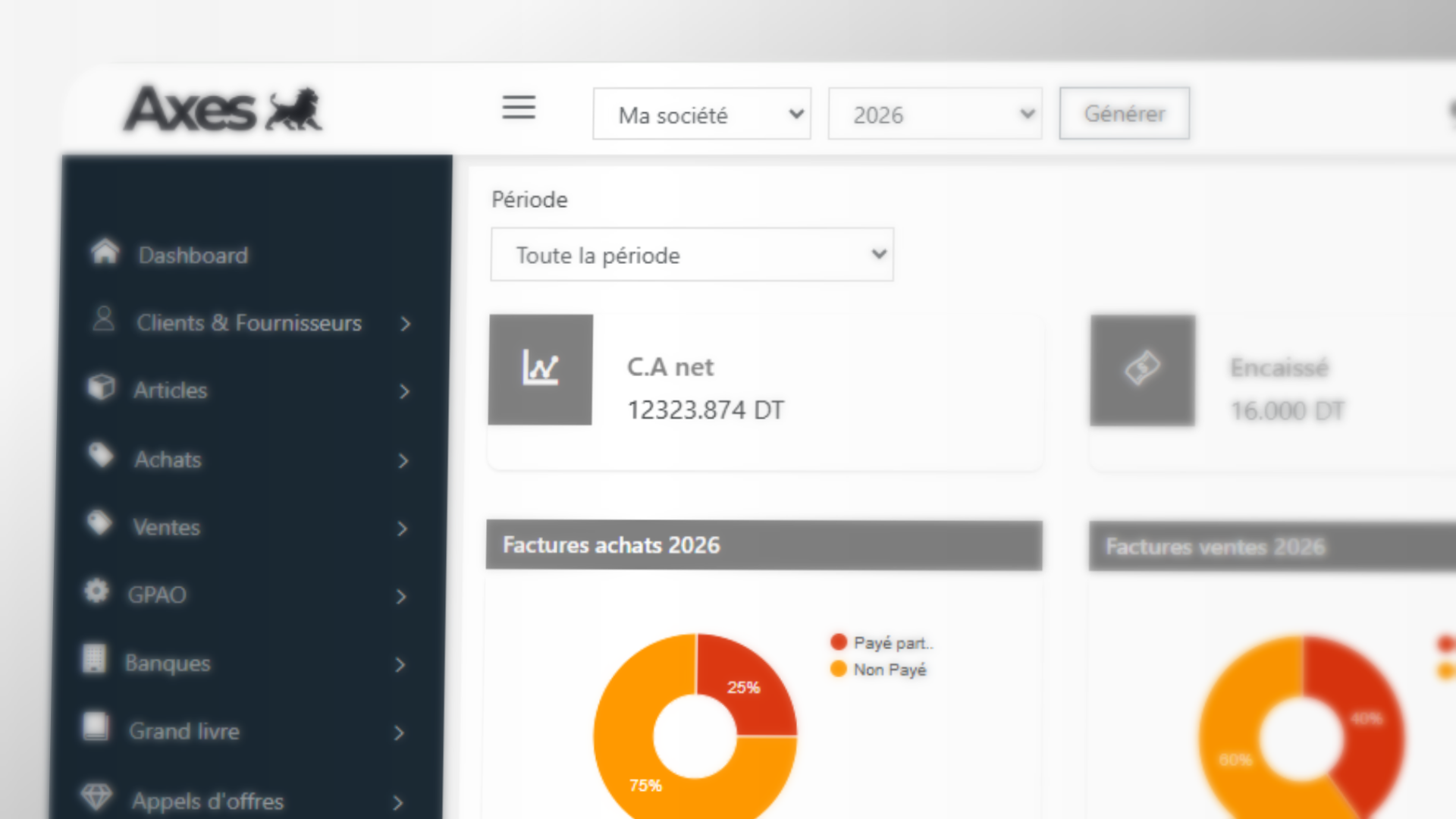This screenshot has width=1456, height=819.
Task: Click the Axes lion logo
Action: 223,108
